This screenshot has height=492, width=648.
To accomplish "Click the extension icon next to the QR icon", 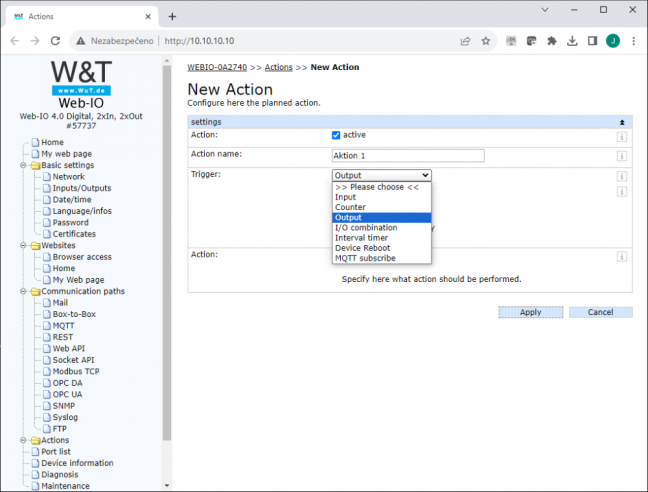I will pyautogui.click(x=531, y=40).
